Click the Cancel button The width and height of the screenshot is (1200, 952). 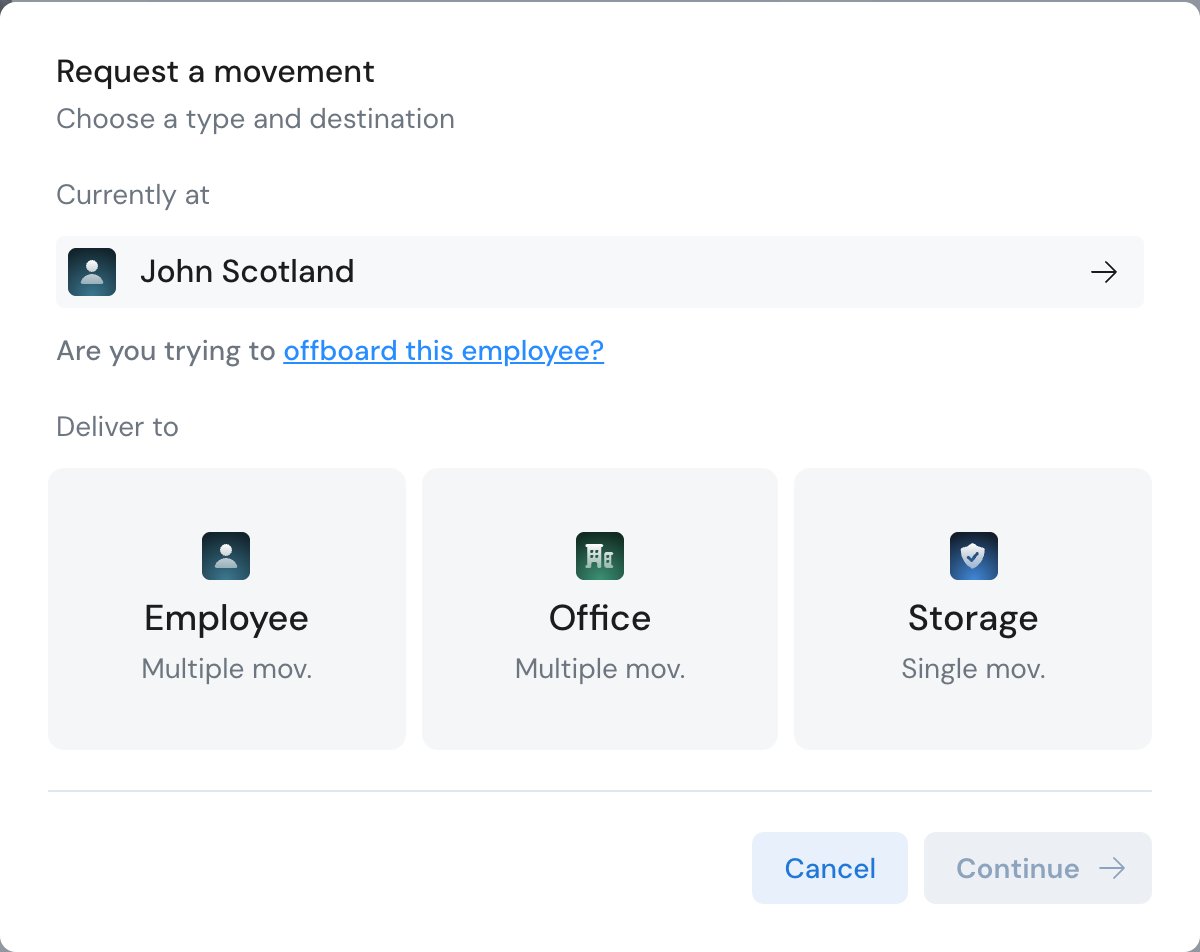click(830, 868)
